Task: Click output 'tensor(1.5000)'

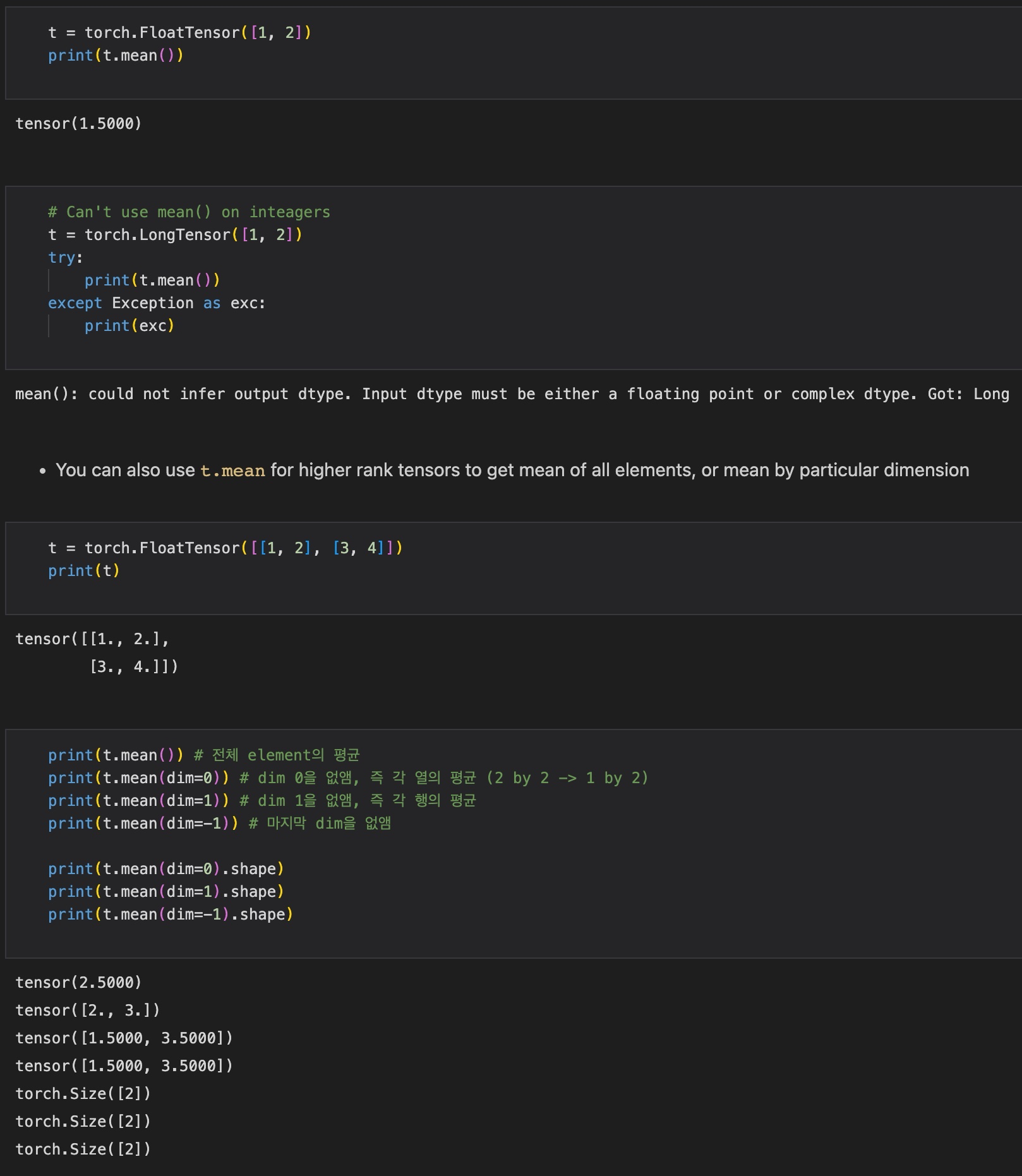Action: coord(78,124)
